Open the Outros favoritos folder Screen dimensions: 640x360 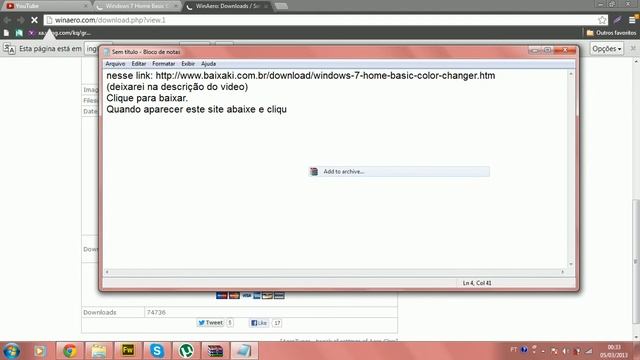coord(611,33)
